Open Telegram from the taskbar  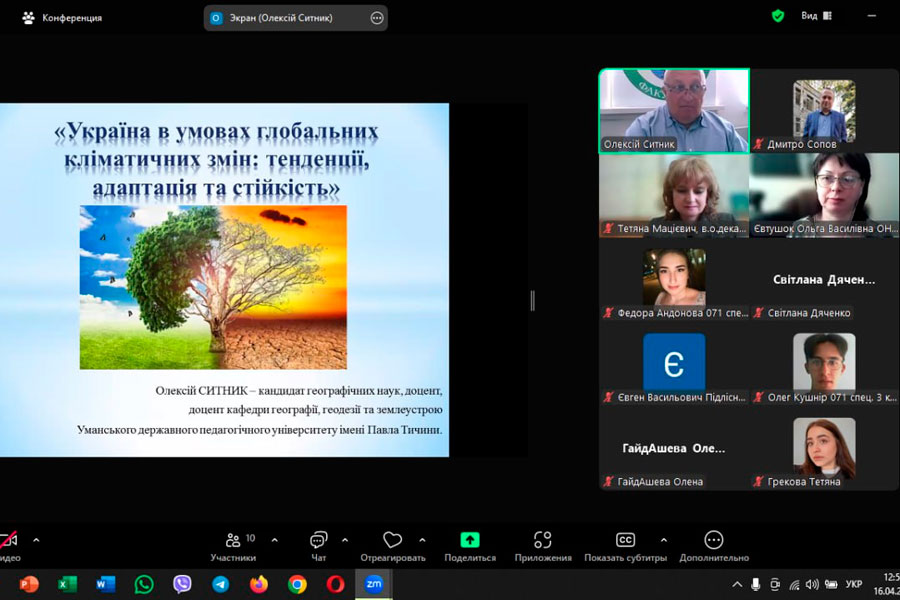coord(220,584)
